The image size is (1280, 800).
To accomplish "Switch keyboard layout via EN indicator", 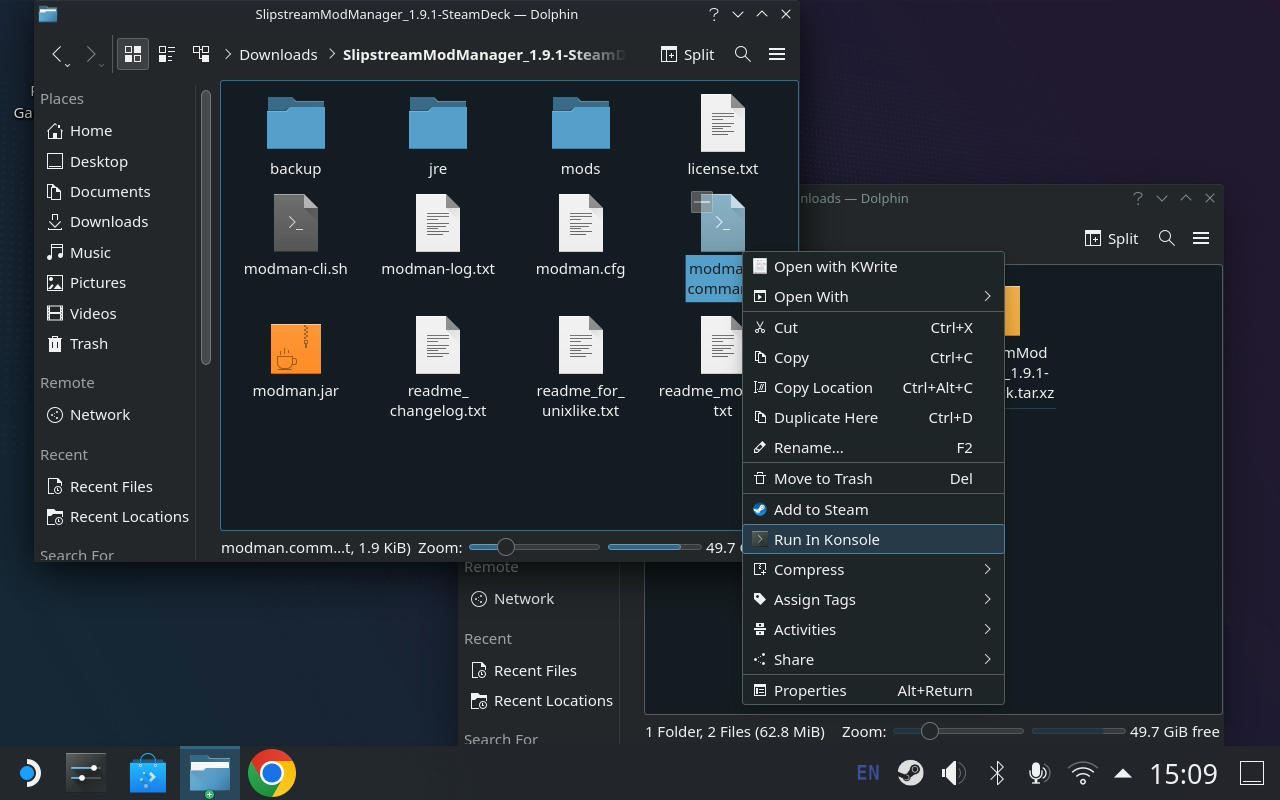I will (x=868, y=773).
